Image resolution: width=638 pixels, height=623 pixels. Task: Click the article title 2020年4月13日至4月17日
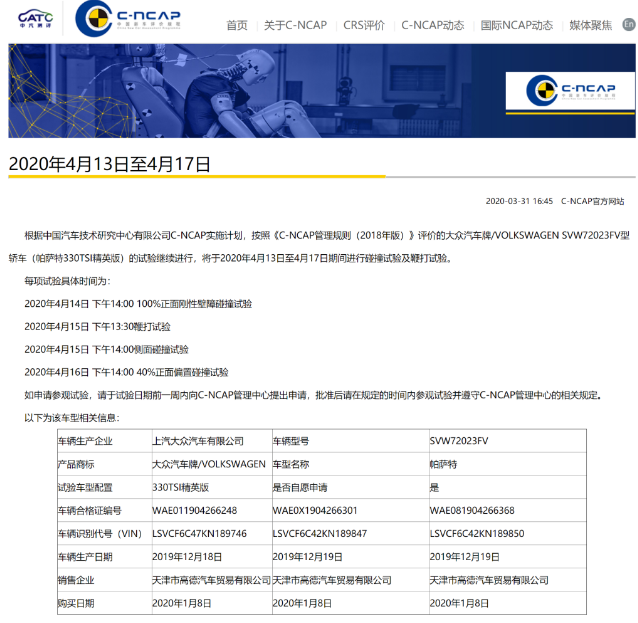point(109,164)
